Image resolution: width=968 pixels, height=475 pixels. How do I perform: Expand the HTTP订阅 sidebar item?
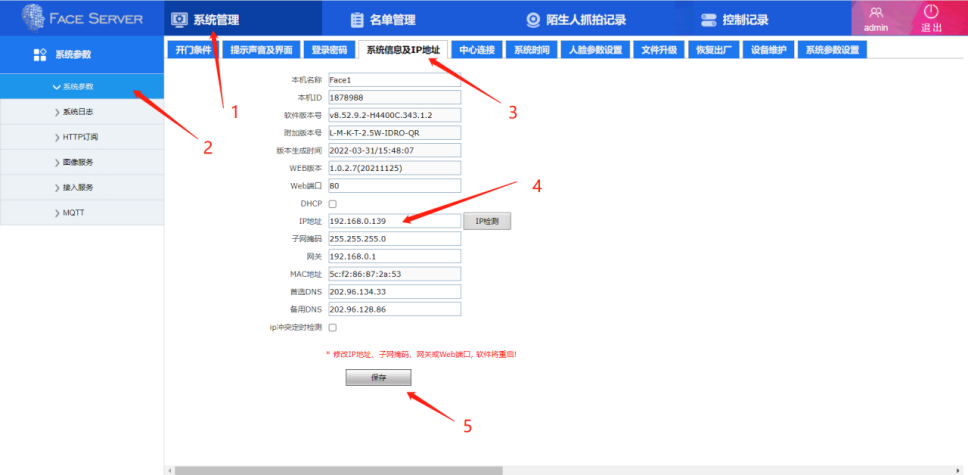coord(82,137)
